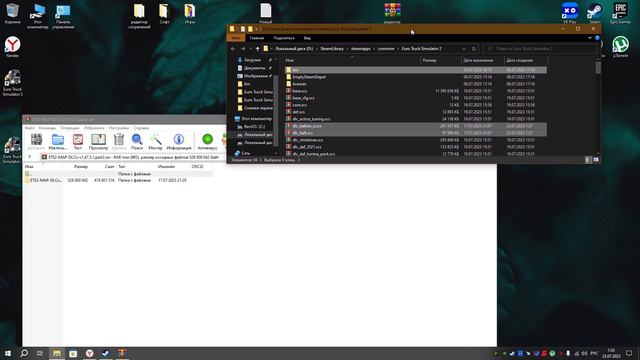
Task: Refresh the Explorer folder view
Action: pyautogui.click(x=474, y=49)
